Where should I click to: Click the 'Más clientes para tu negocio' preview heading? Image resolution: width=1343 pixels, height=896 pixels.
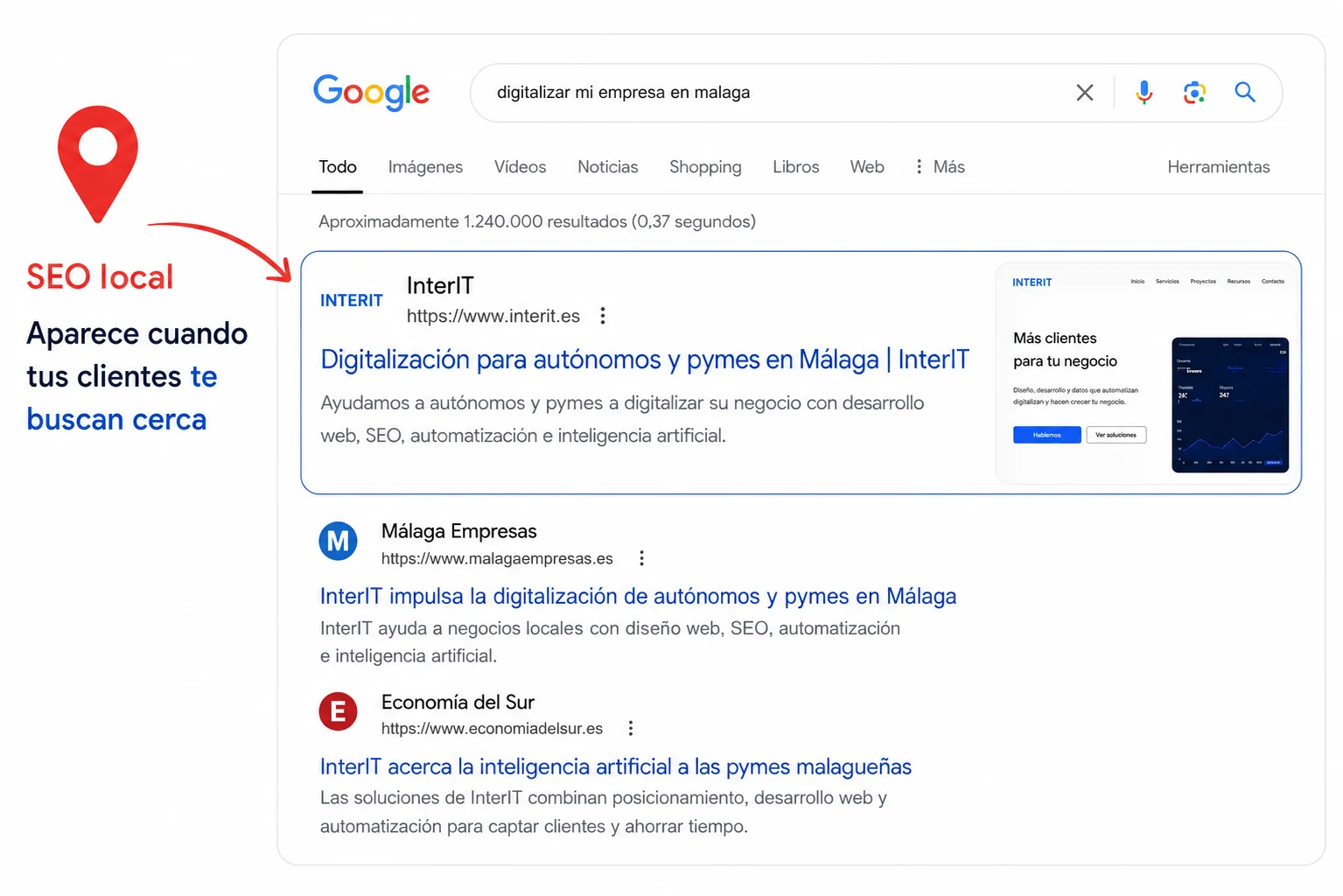[1065, 349]
